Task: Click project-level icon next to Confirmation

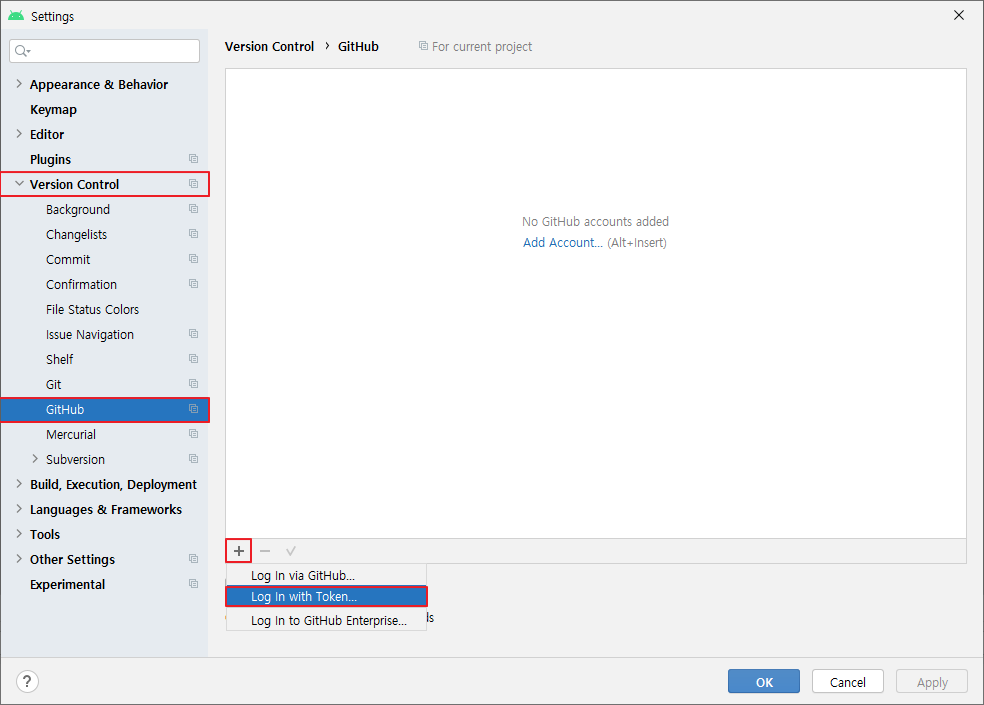Action: click(x=193, y=284)
